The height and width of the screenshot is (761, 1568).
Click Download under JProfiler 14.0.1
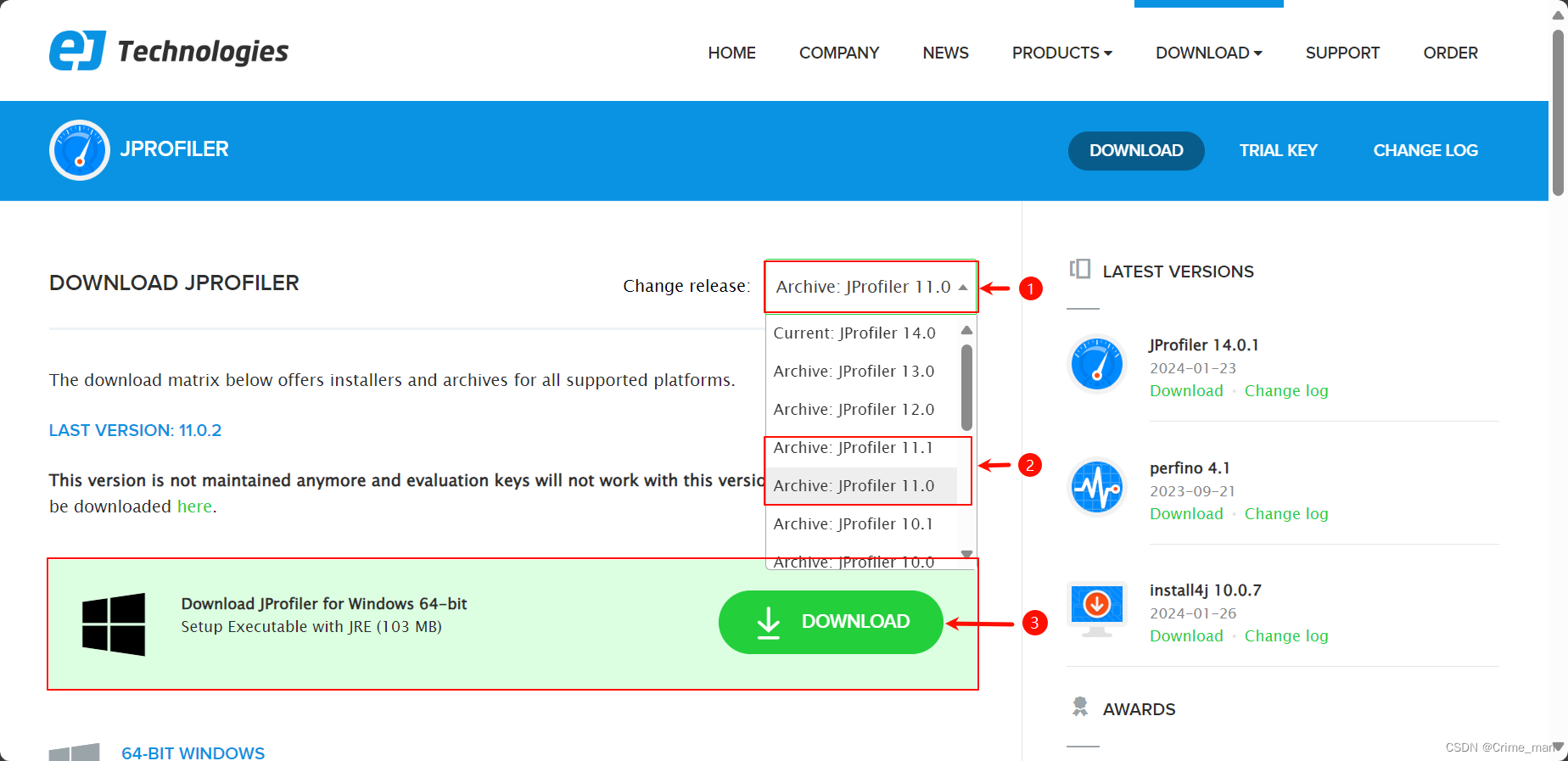point(1186,391)
